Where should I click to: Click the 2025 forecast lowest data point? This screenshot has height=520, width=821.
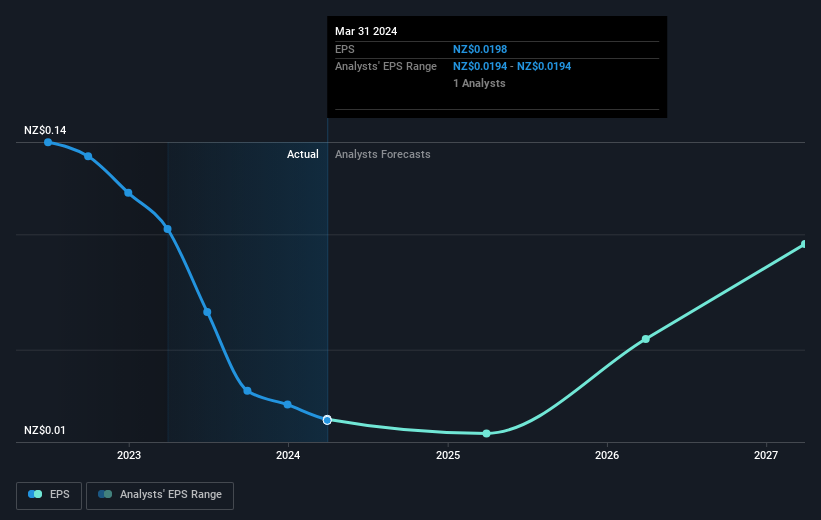486,433
